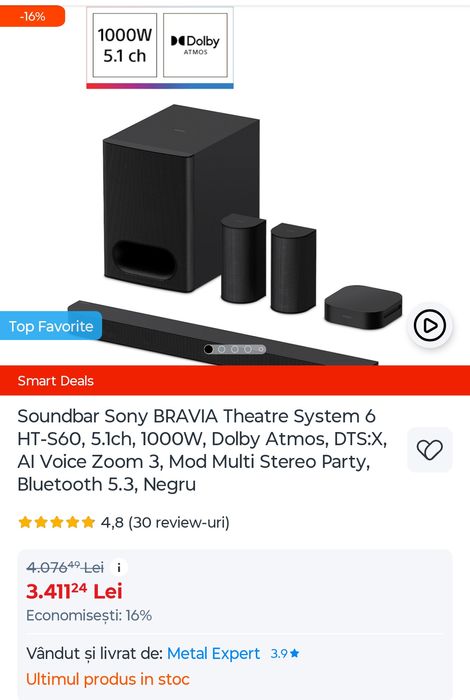This screenshot has height=700, width=470.
Task: Select the first image carousel dot
Action: [208, 349]
